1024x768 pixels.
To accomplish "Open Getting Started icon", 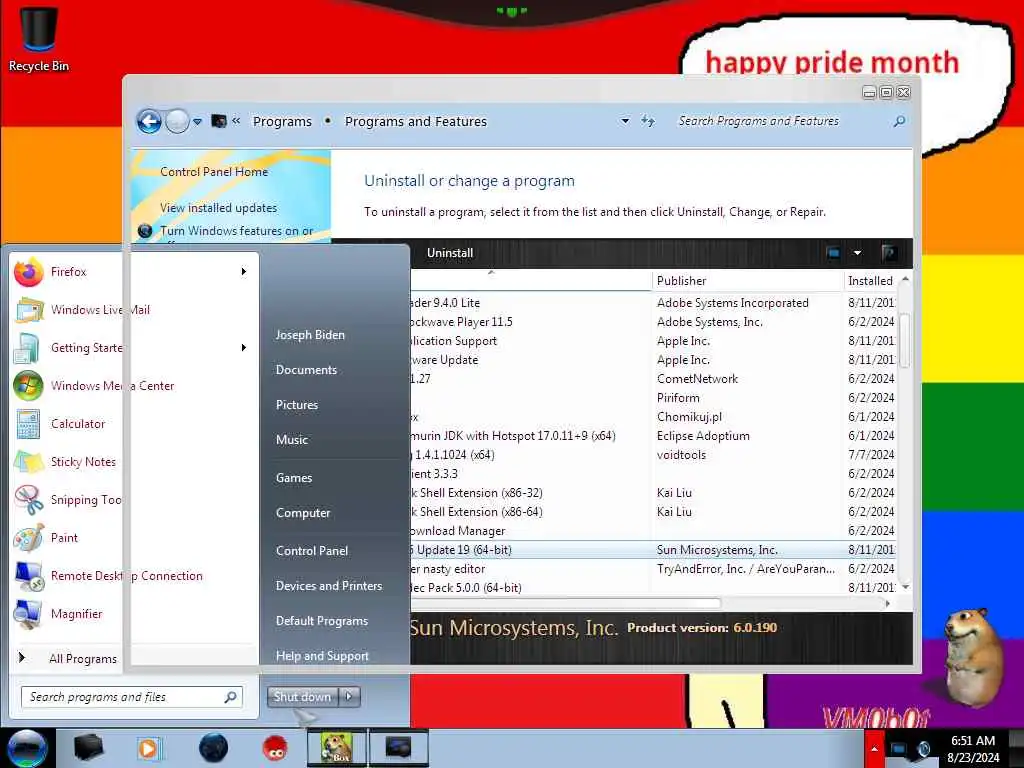I will [27, 348].
